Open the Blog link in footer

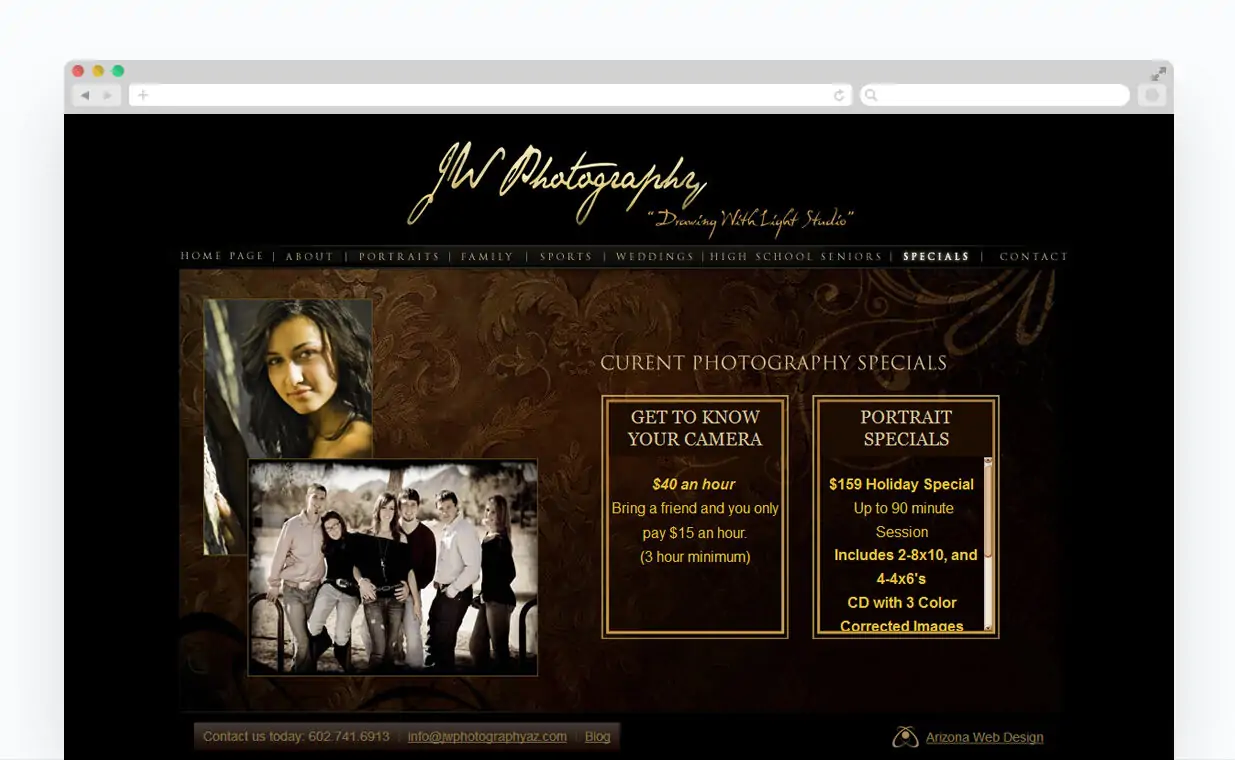point(597,737)
